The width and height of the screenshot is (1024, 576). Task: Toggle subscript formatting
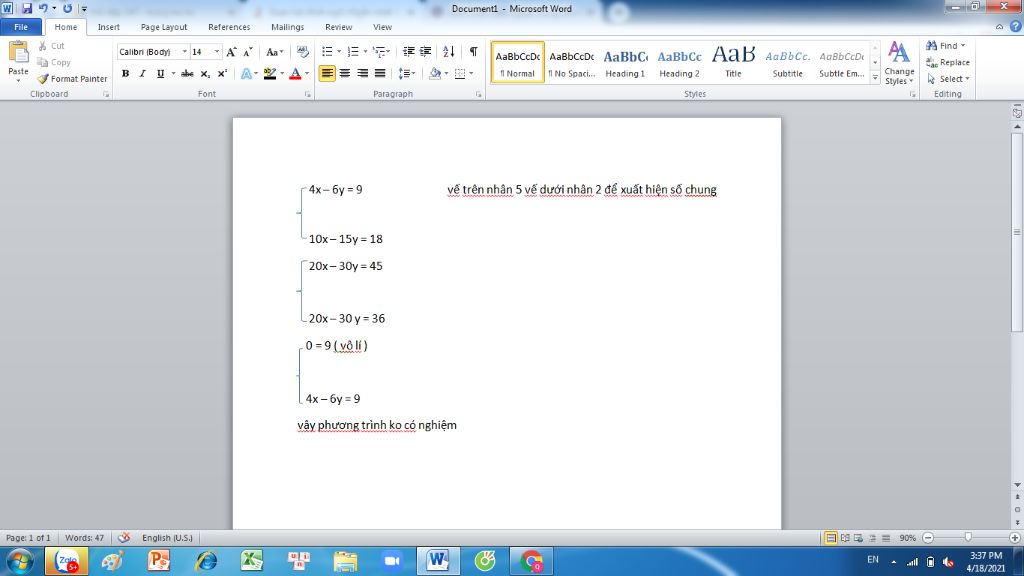tap(205, 74)
